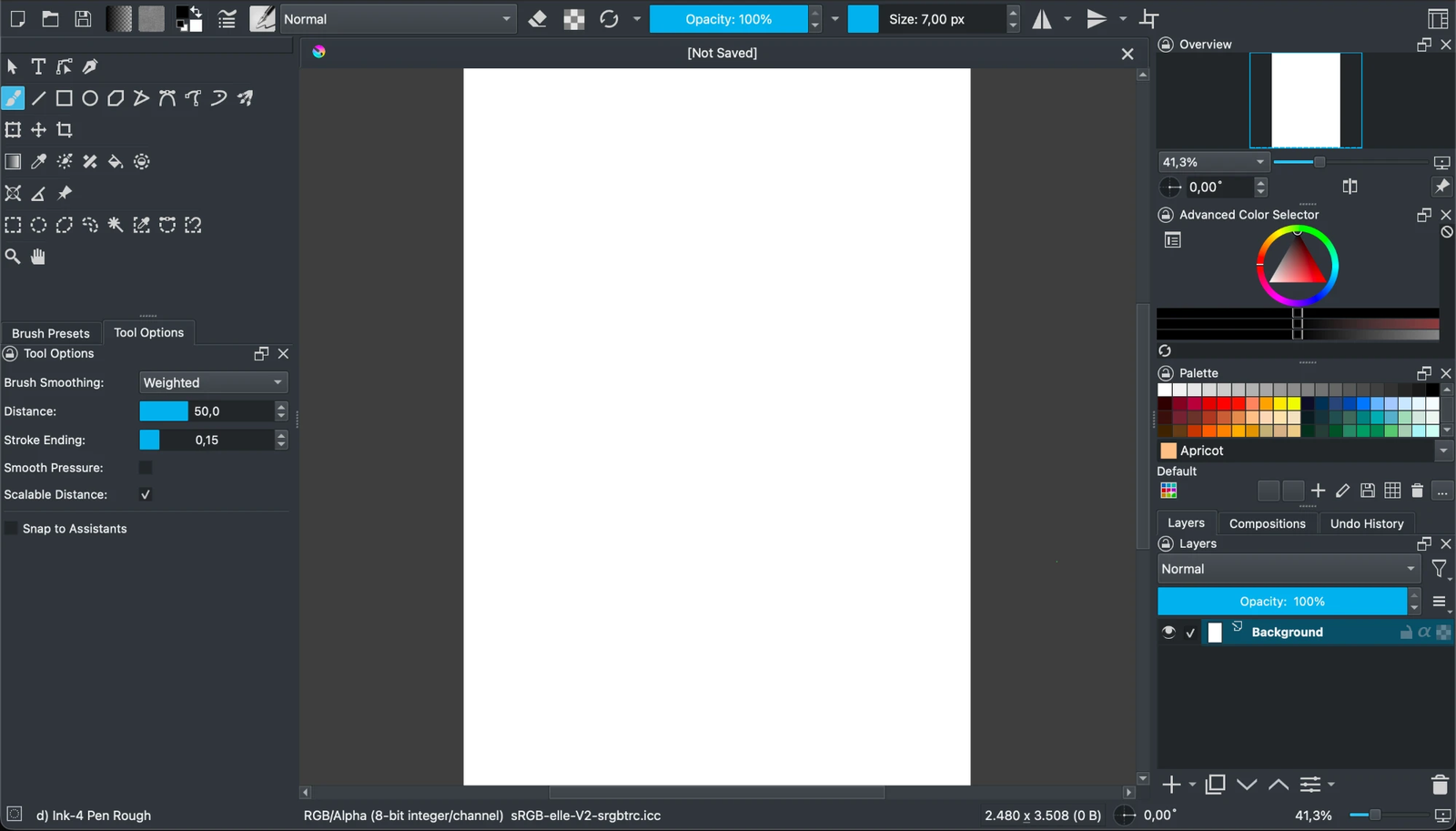Switch to the Undo History tab
Image resolution: width=1456 pixels, height=831 pixels.
point(1367,523)
